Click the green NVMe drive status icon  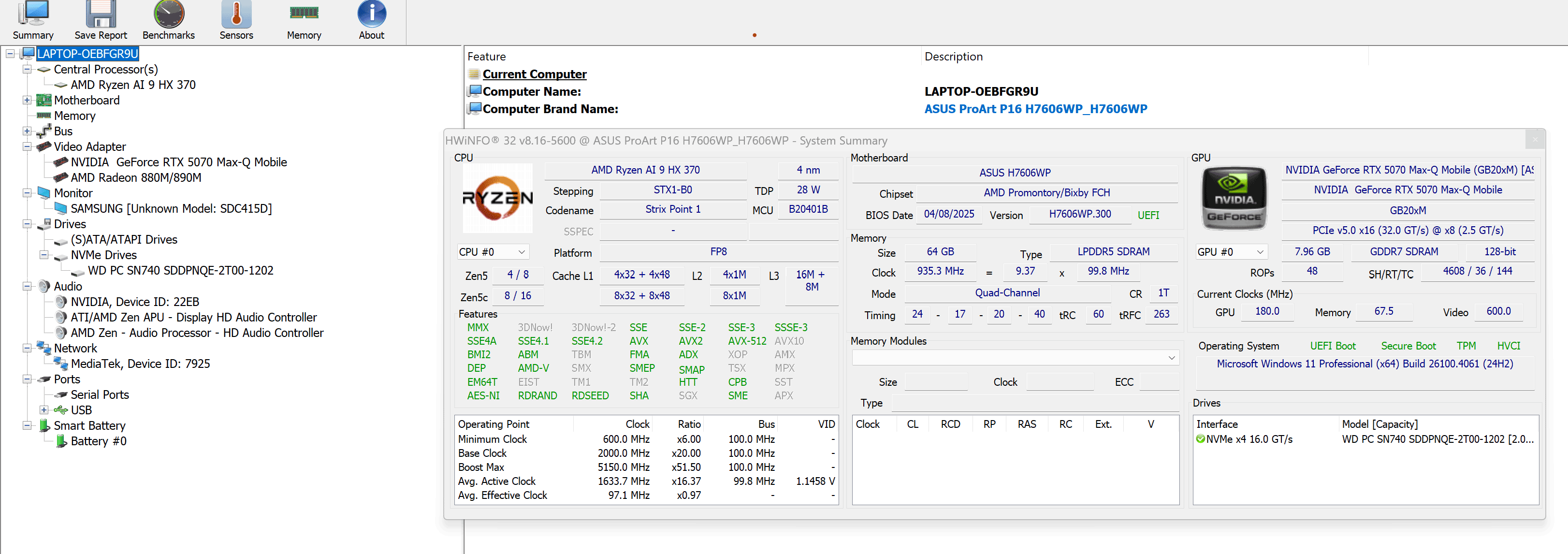1200,439
